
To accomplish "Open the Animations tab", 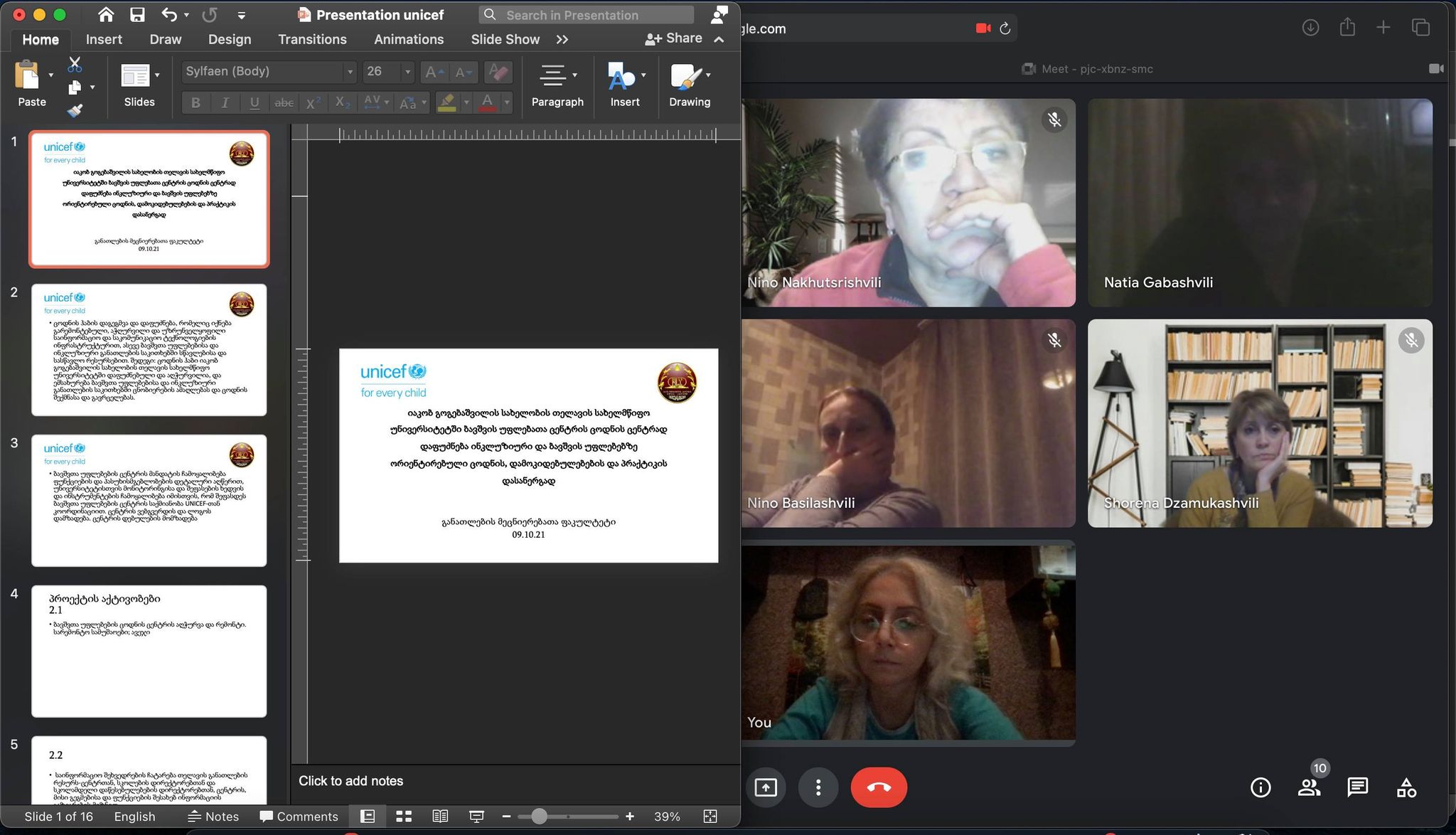I will [409, 39].
